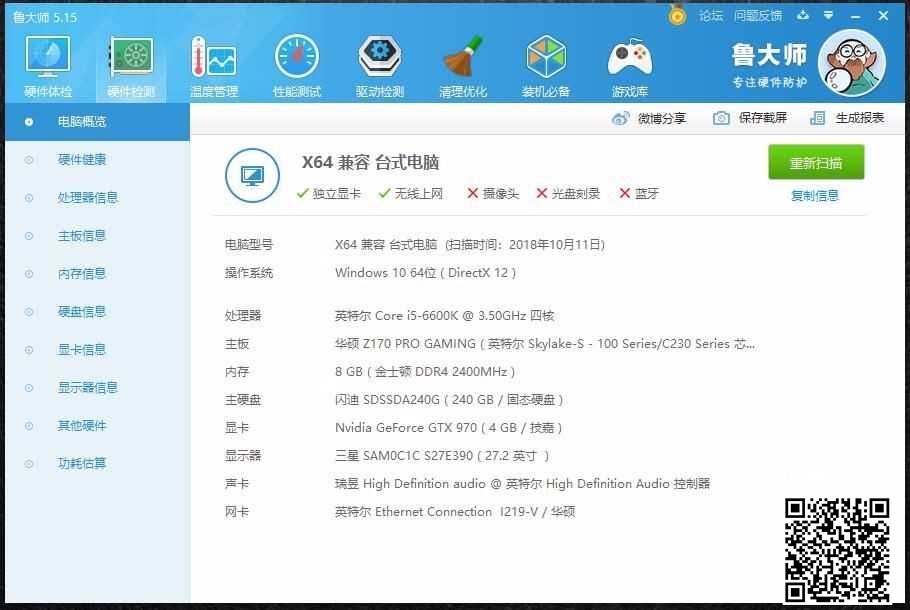
Task: Select the 温度管理 thermometer icon
Action: (213, 58)
